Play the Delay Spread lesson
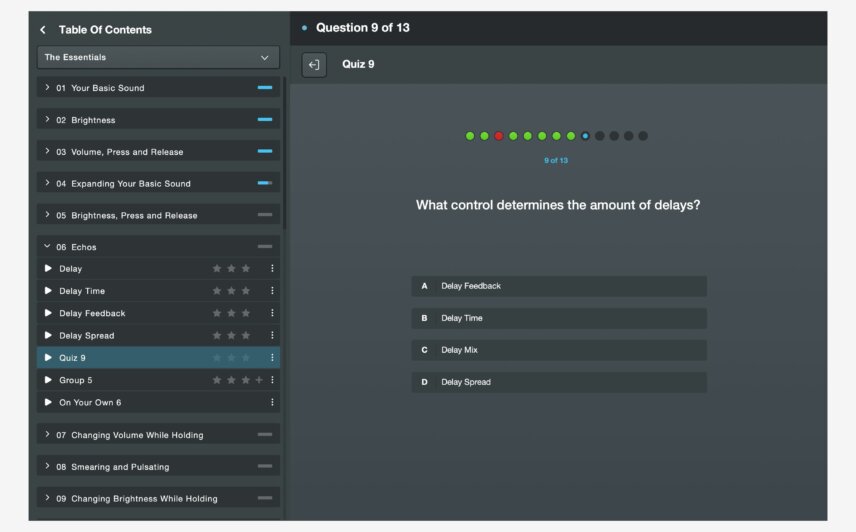 point(48,336)
